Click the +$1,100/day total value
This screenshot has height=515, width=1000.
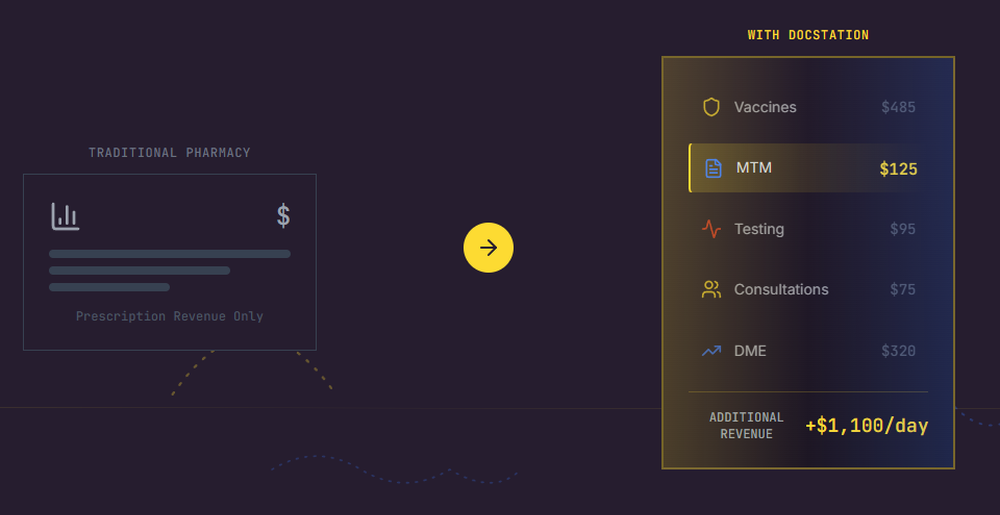tap(867, 426)
